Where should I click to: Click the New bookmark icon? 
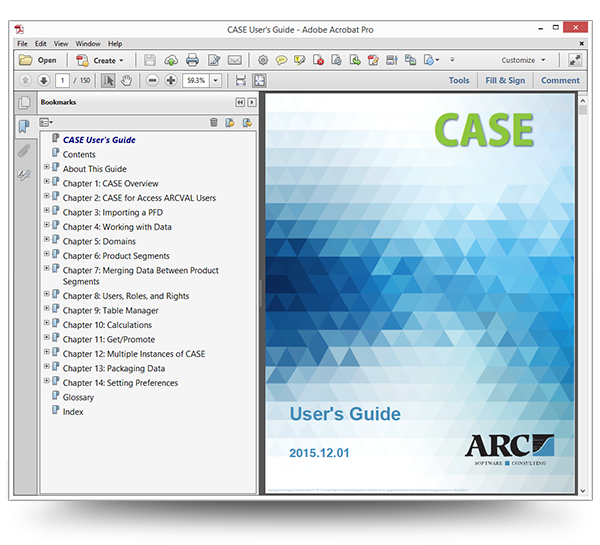tap(230, 122)
